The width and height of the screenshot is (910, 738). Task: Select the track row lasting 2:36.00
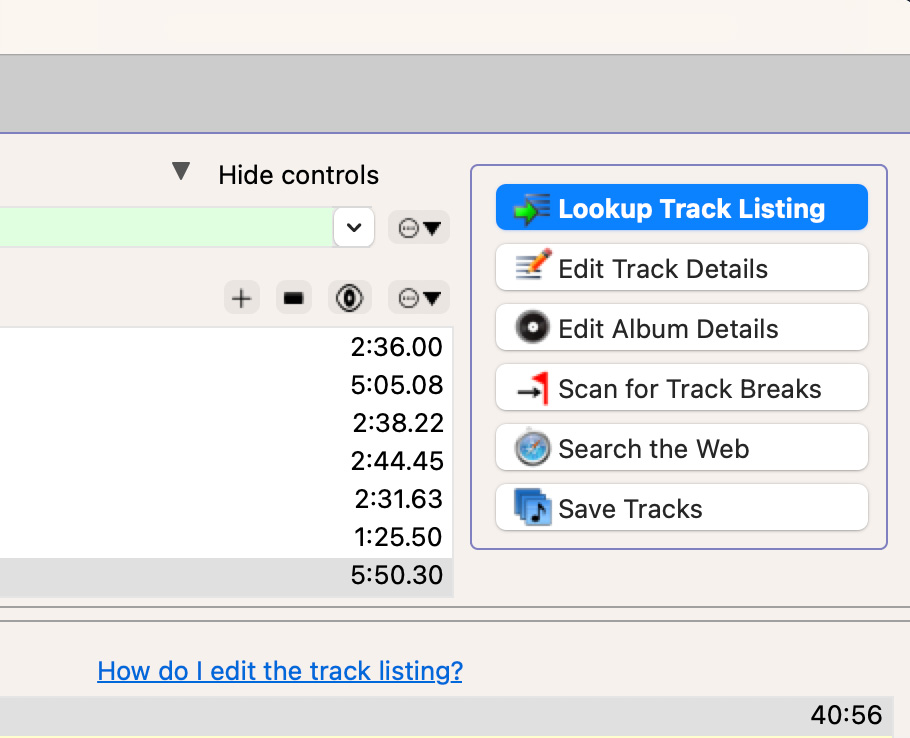point(225,347)
